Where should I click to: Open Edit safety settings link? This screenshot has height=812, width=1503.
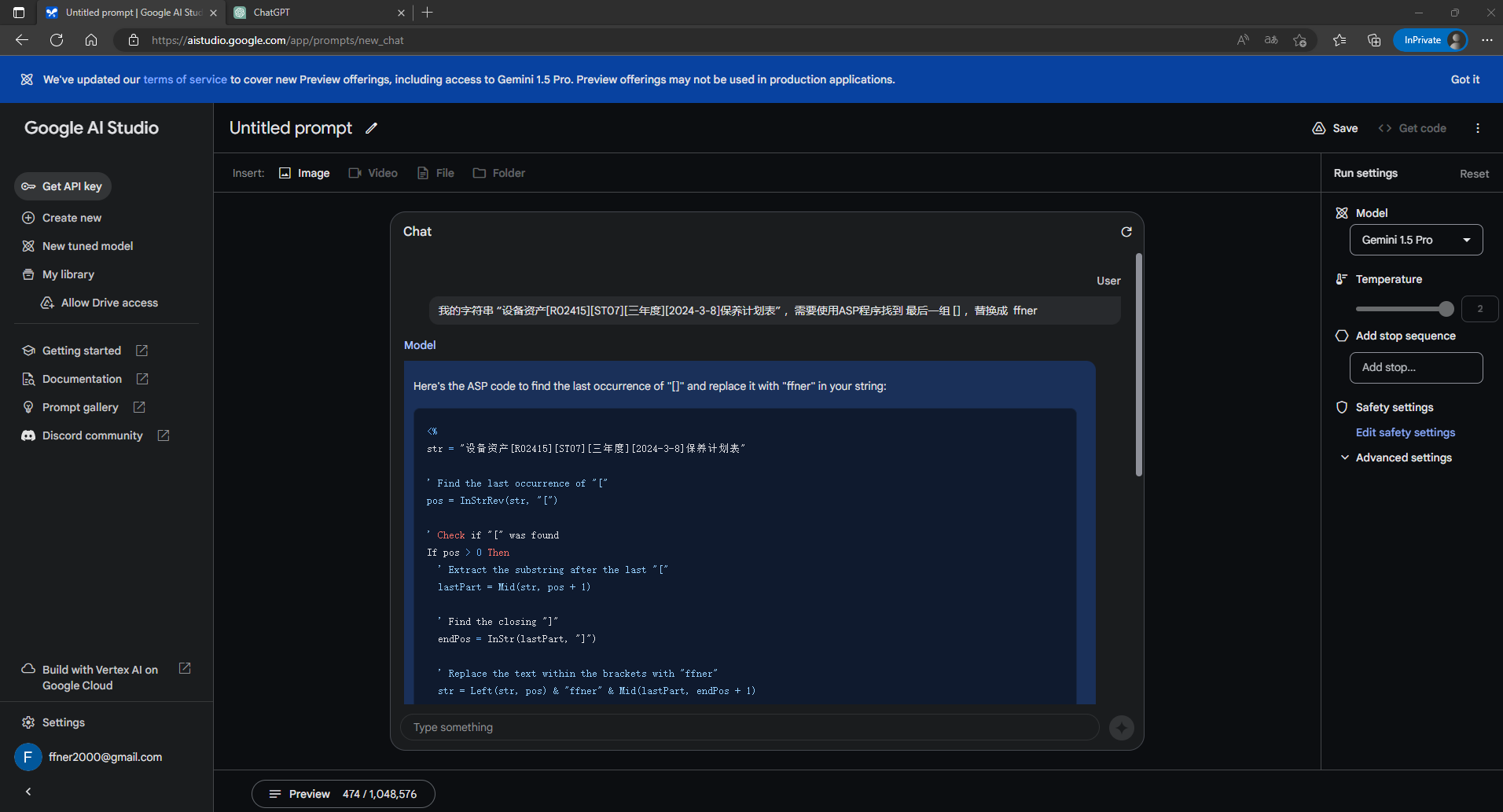(1406, 432)
